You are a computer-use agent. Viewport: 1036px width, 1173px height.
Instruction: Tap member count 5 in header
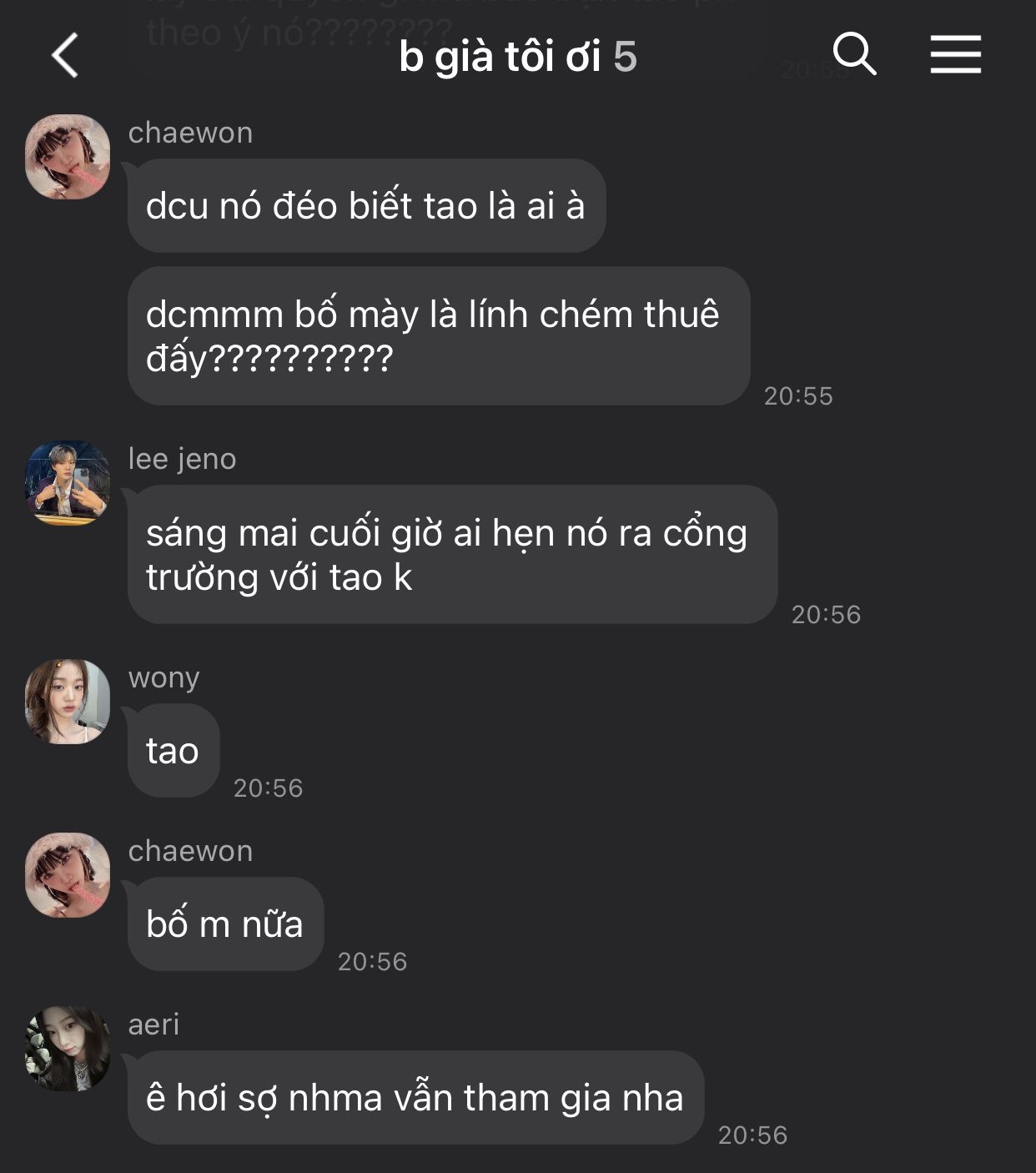[626, 58]
